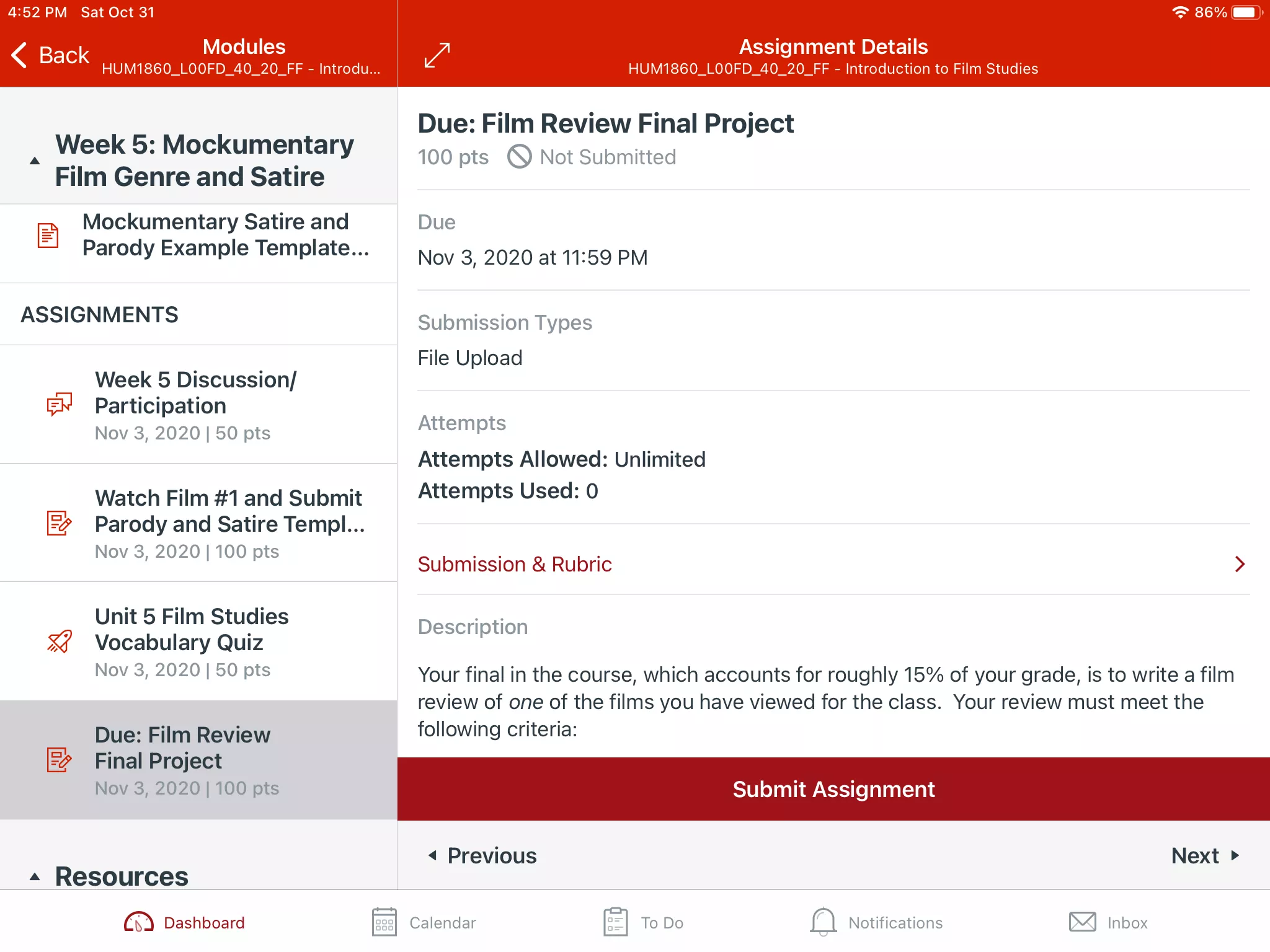The width and height of the screenshot is (1270, 952).
Task: Tap the Dashboard gauge icon
Action: (x=139, y=923)
